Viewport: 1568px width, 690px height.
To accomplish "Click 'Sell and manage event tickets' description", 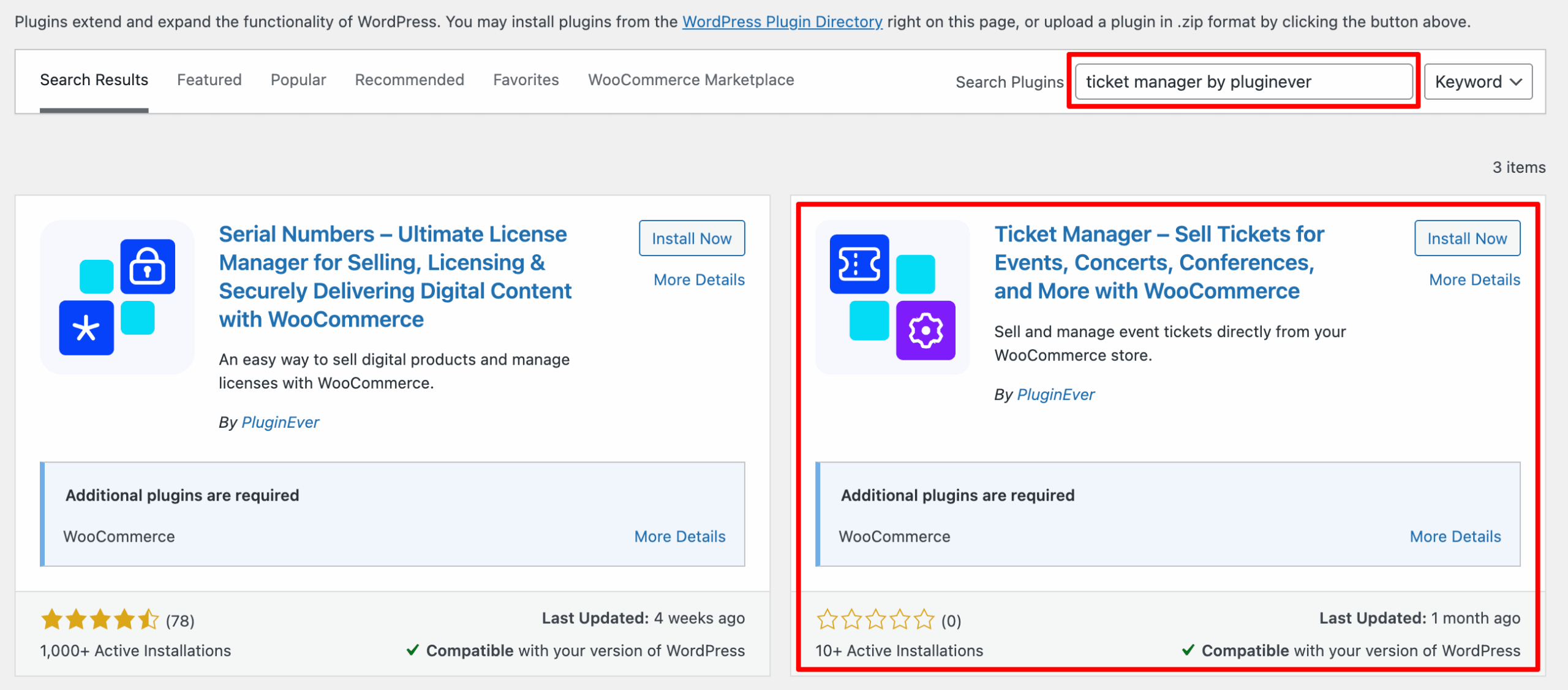I will (x=1170, y=344).
